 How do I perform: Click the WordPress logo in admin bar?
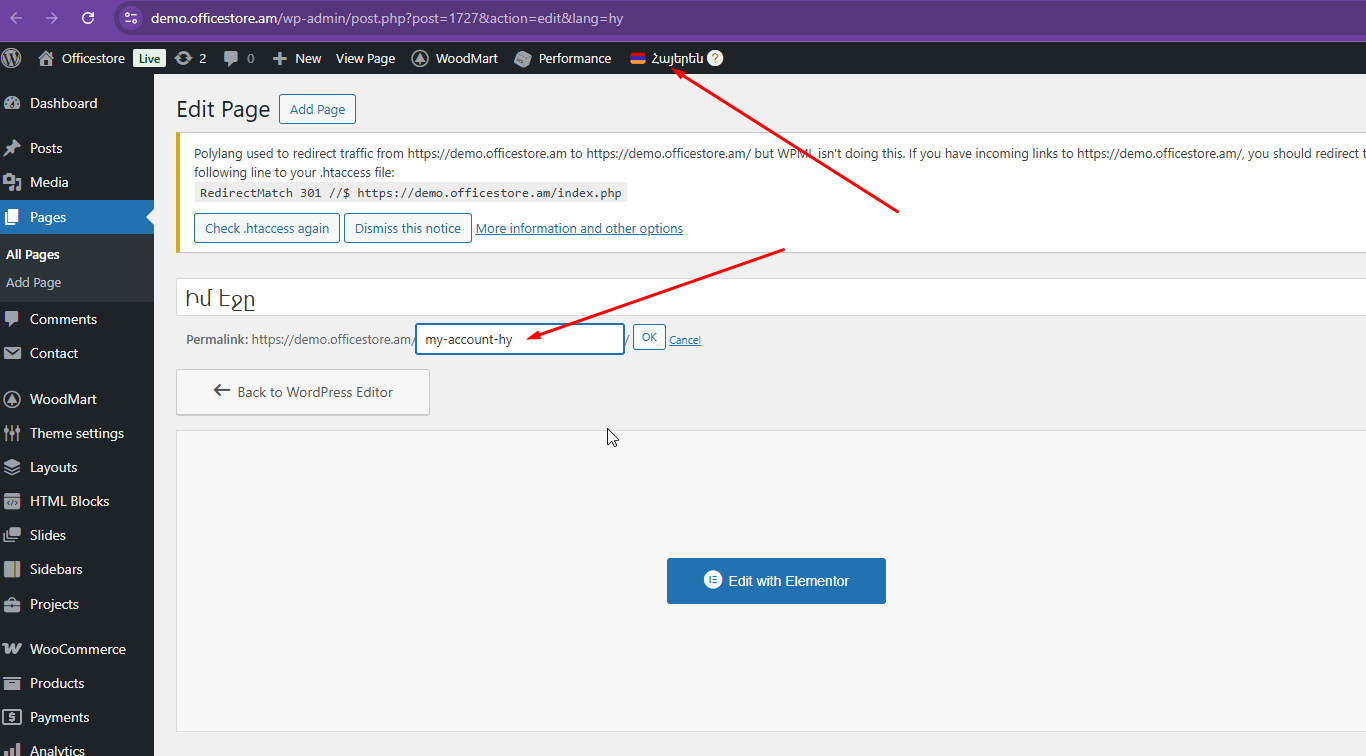(x=12, y=58)
